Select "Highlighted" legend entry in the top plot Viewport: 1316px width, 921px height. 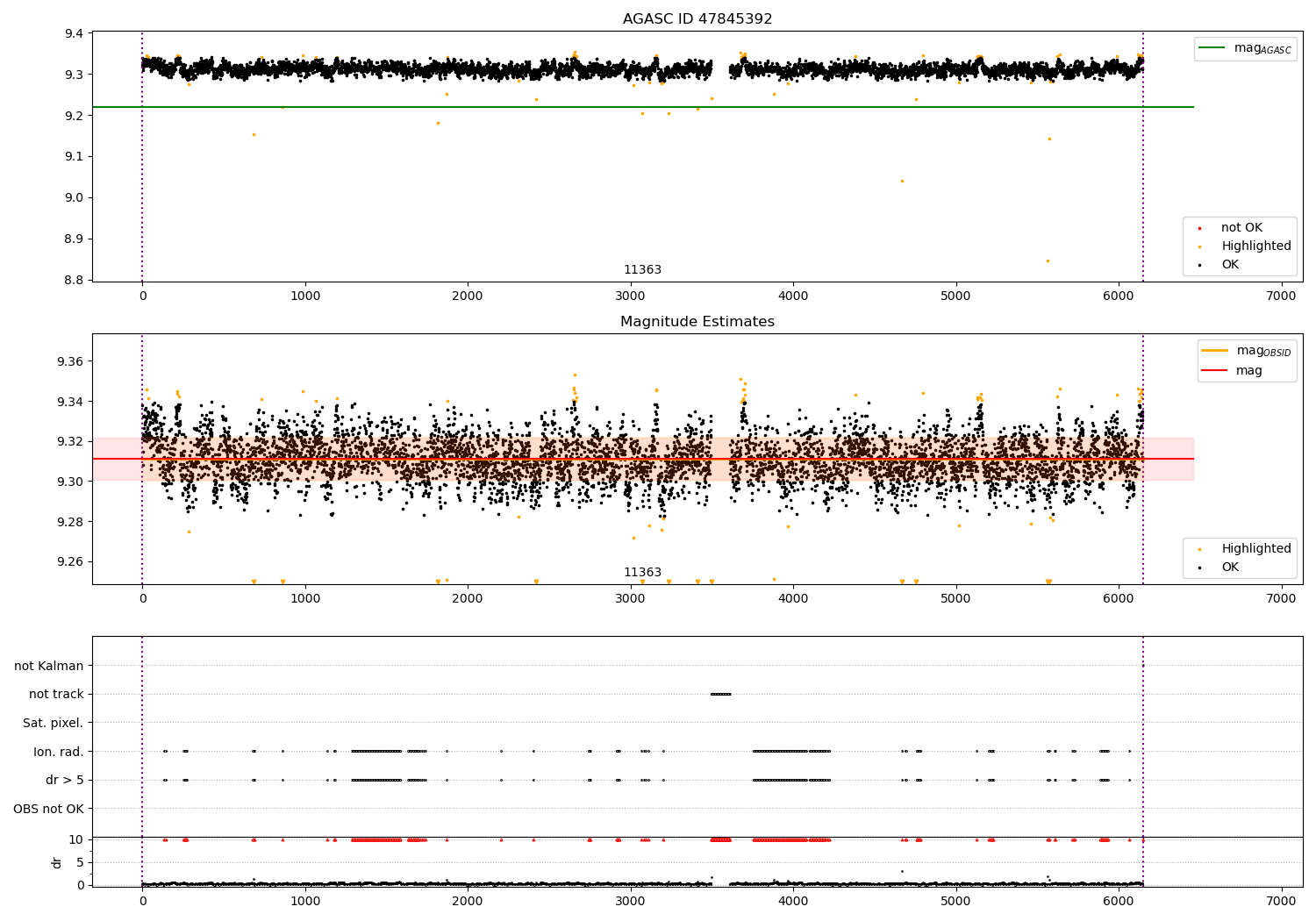tap(1244, 246)
